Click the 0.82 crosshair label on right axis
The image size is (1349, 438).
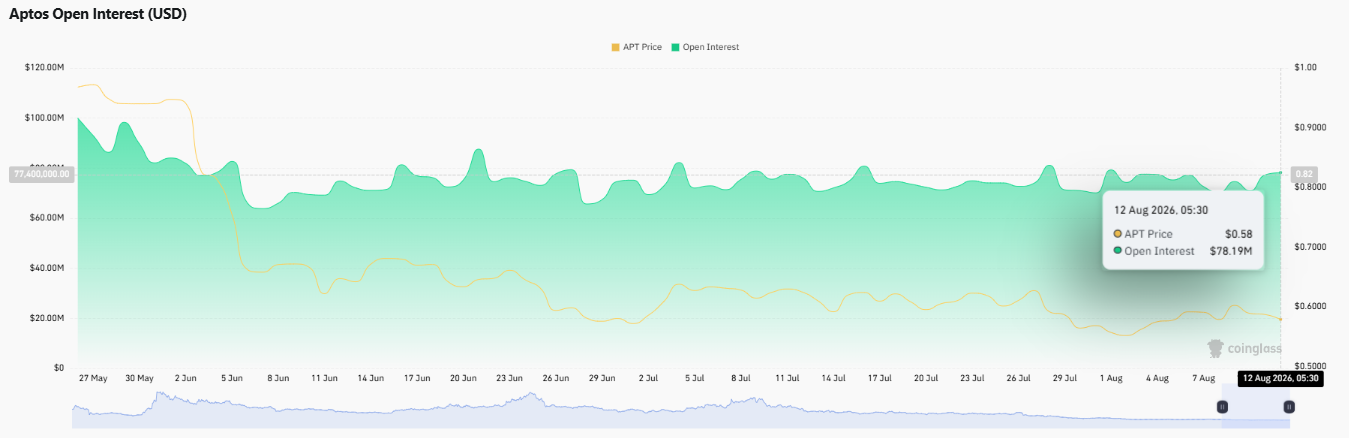pyautogui.click(x=1304, y=174)
